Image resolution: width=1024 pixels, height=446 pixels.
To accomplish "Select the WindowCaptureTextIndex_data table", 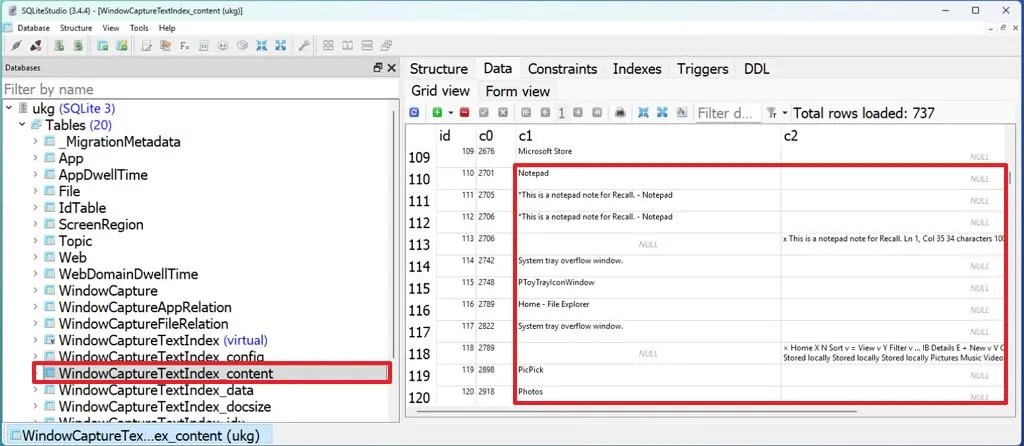I will [x=155, y=390].
